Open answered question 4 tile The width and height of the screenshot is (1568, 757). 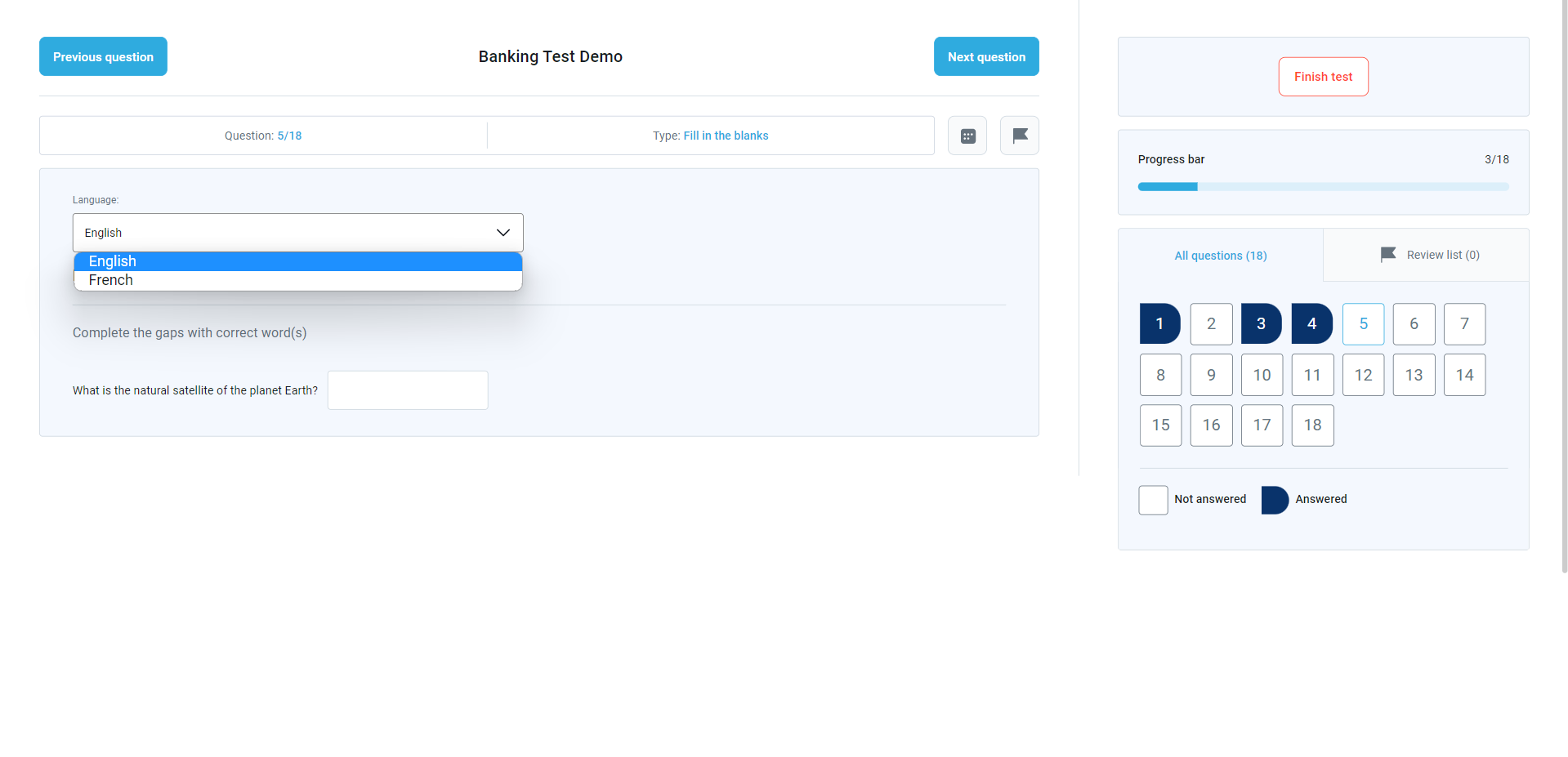(x=1311, y=324)
